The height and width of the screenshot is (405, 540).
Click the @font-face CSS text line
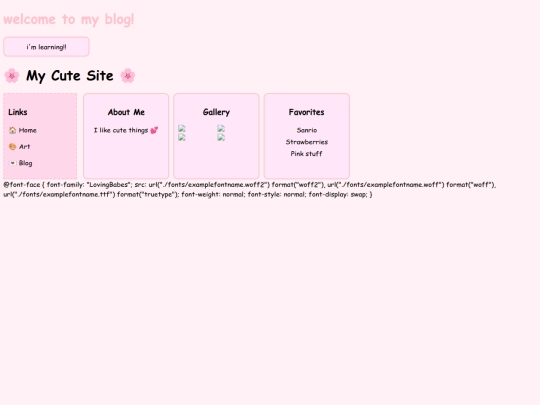(x=250, y=185)
